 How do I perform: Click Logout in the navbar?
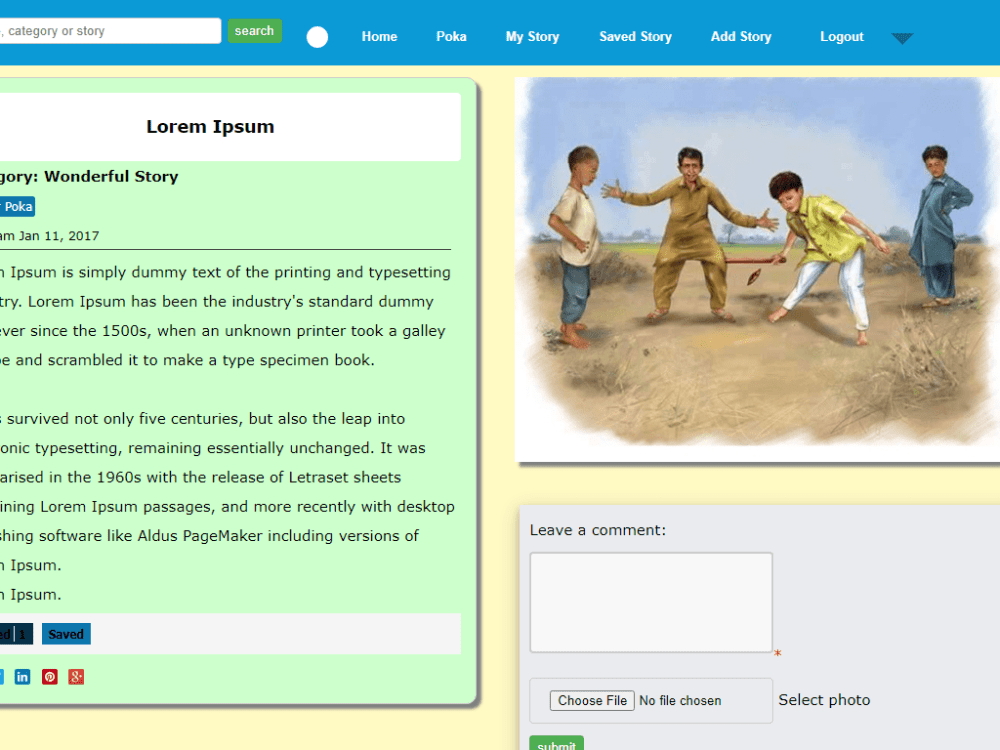[x=842, y=37]
